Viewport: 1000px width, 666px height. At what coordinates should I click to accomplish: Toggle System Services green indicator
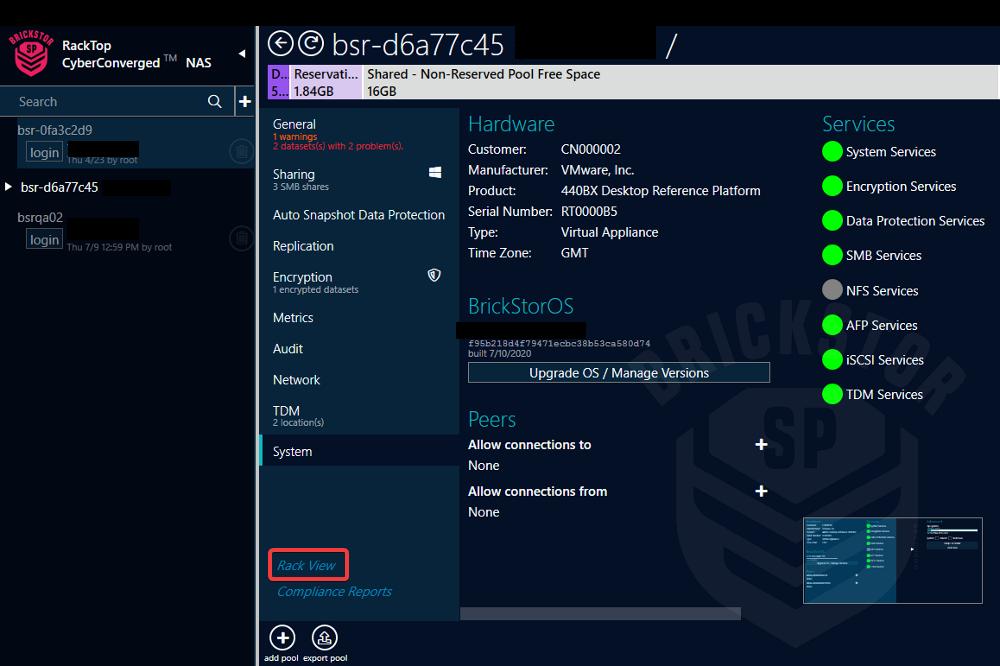click(x=831, y=152)
